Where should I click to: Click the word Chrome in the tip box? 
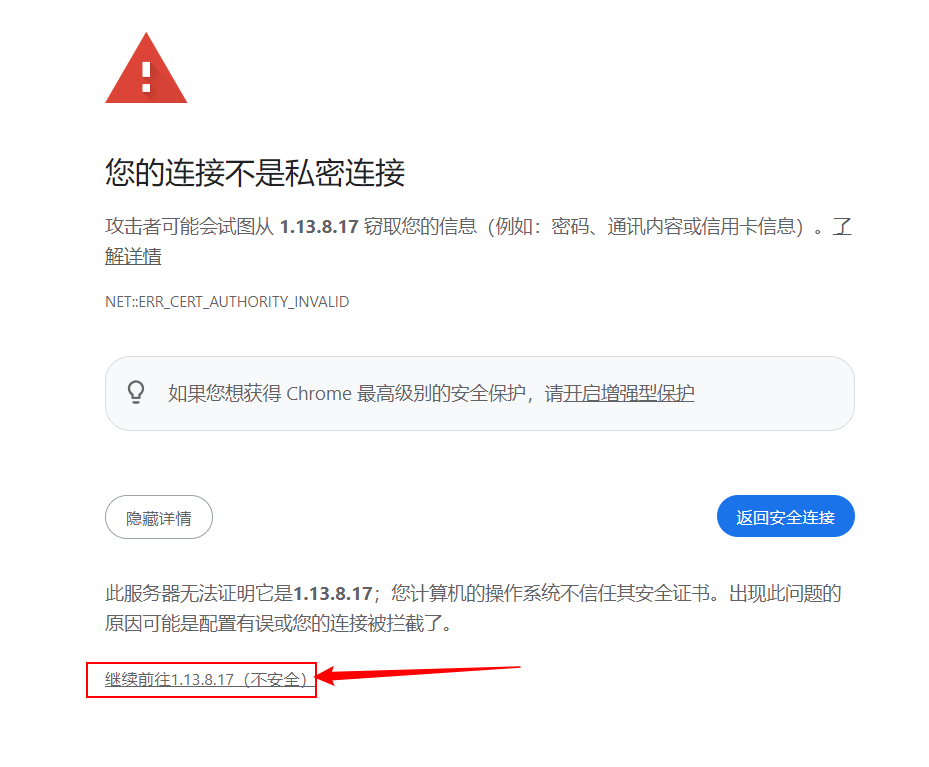click(319, 393)
